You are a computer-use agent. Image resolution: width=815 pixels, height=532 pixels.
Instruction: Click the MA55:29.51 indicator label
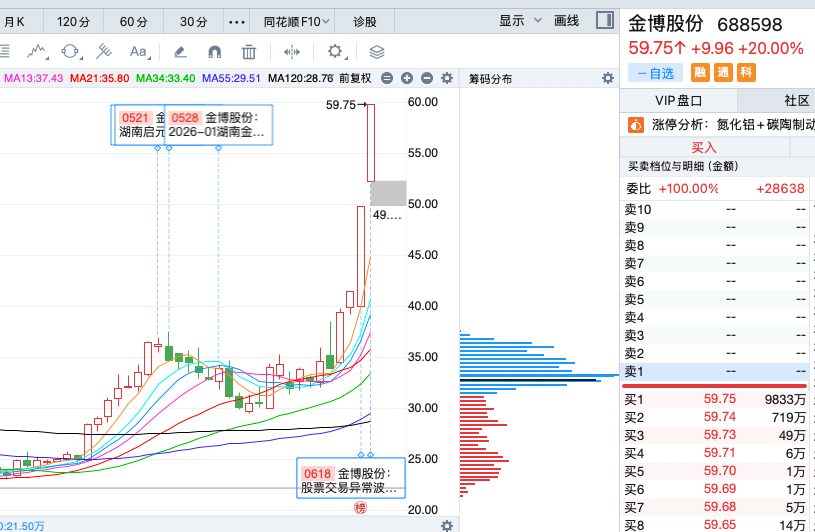pyautogui.click(x=231, y=78)
